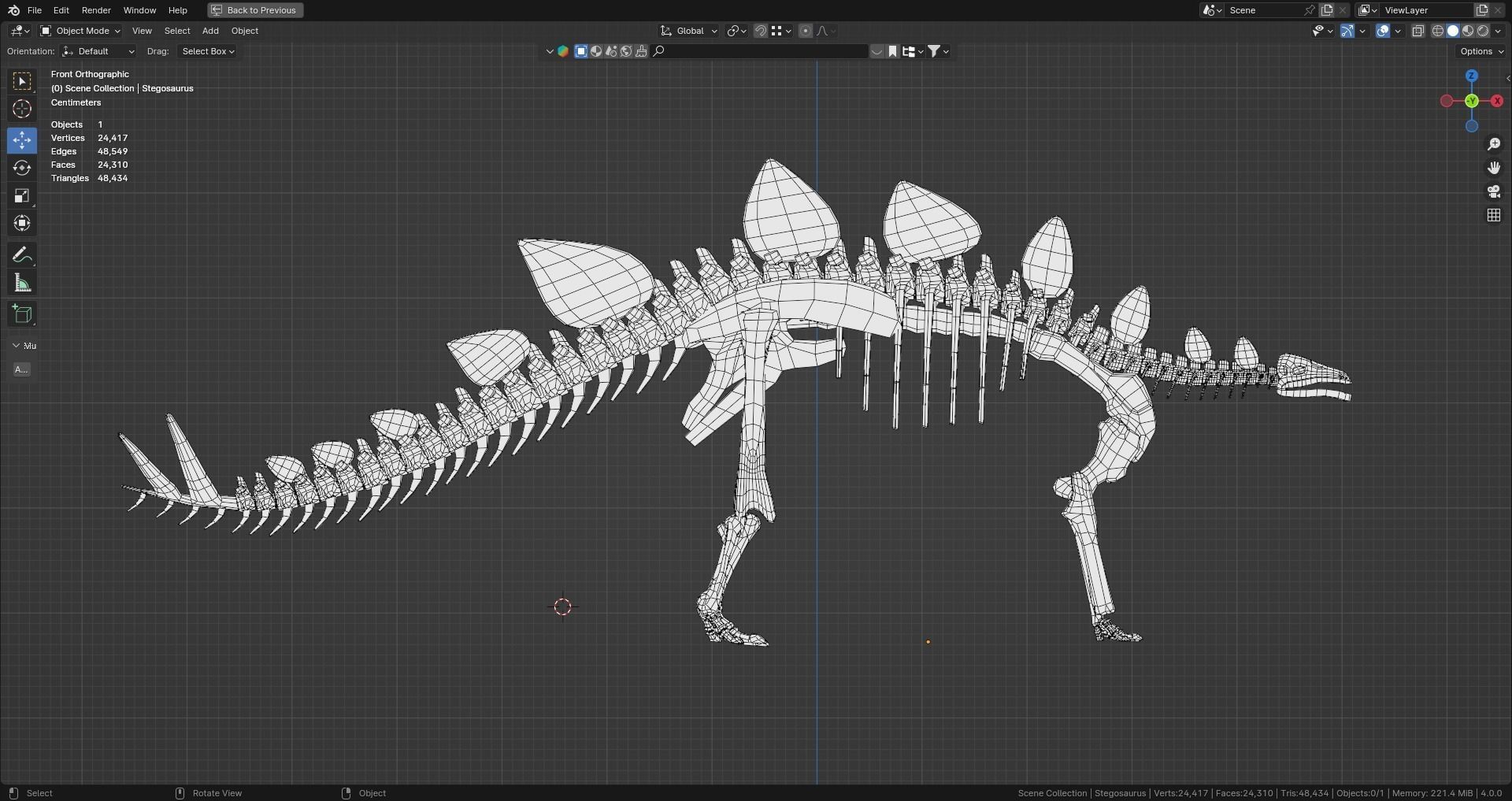Open the pivot point dropdown
This screenshot has width=1512, height=801.
pyautogui.click(x=737, y=31)
